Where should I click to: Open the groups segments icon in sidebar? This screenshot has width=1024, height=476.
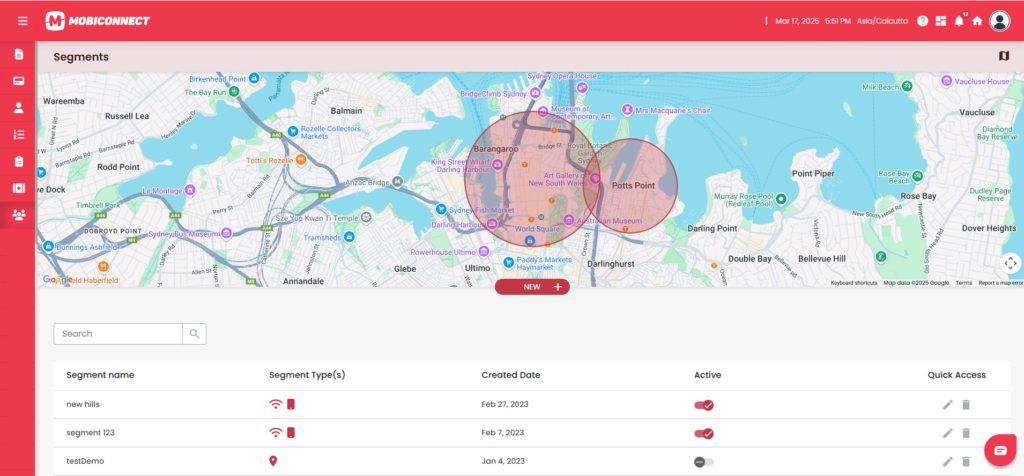19,214
